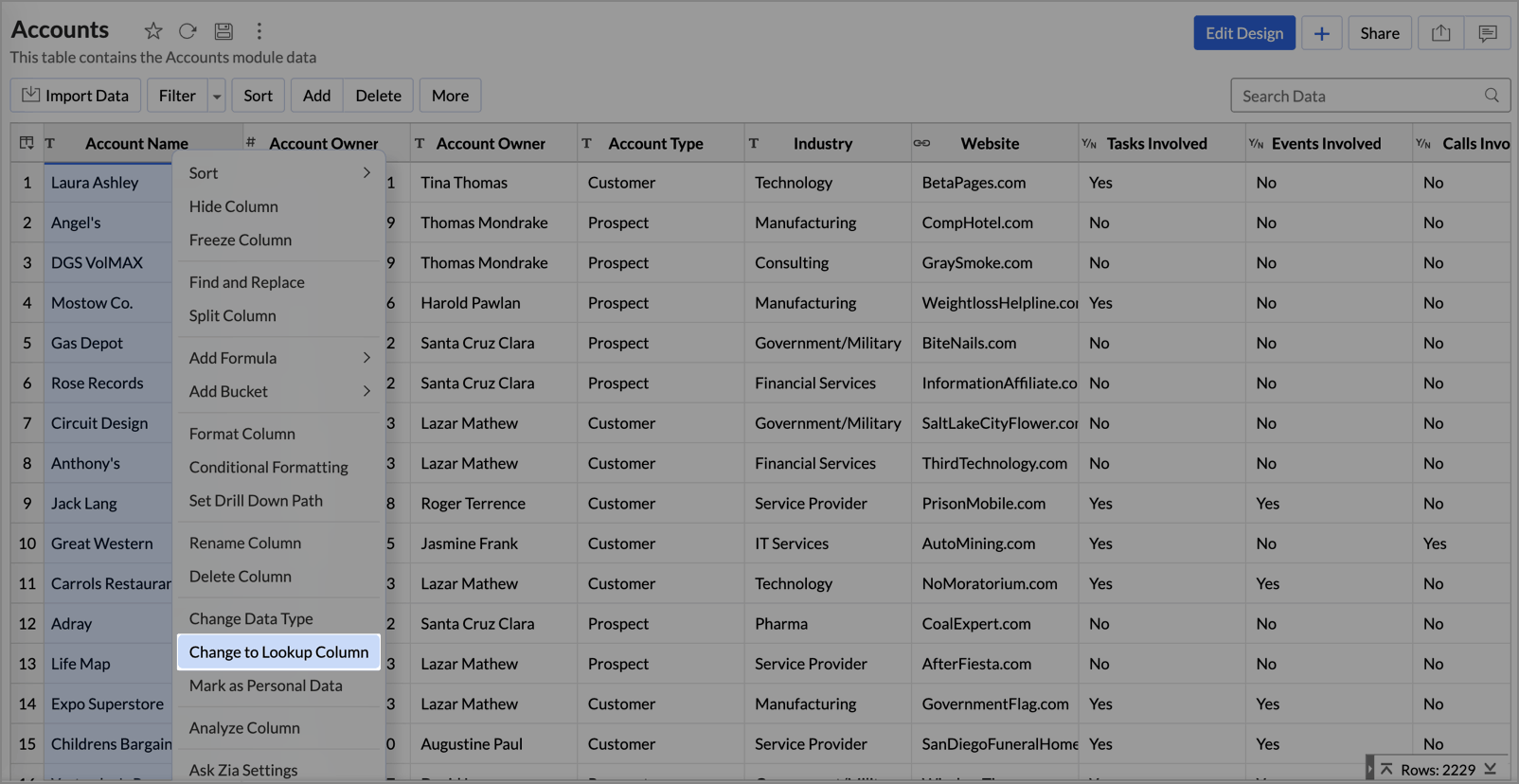Click the refresh icon beside Accounts title

point(188,31)
